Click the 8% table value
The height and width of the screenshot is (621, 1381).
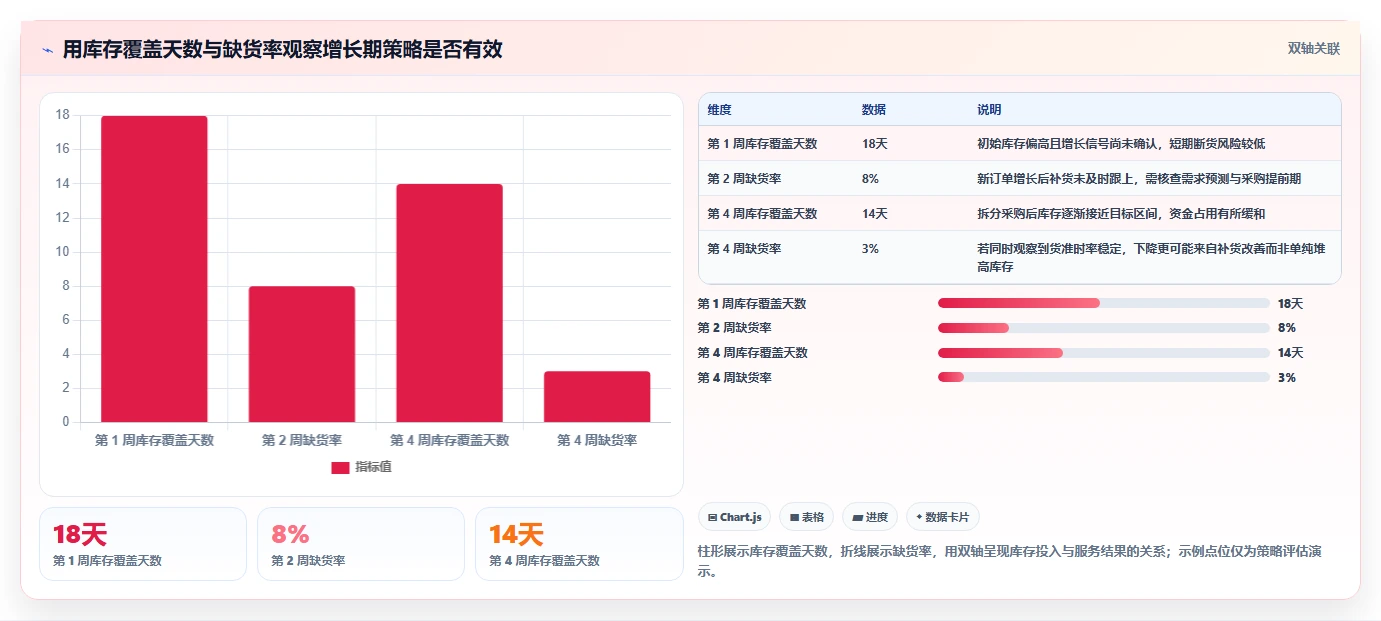coord(870,179)
